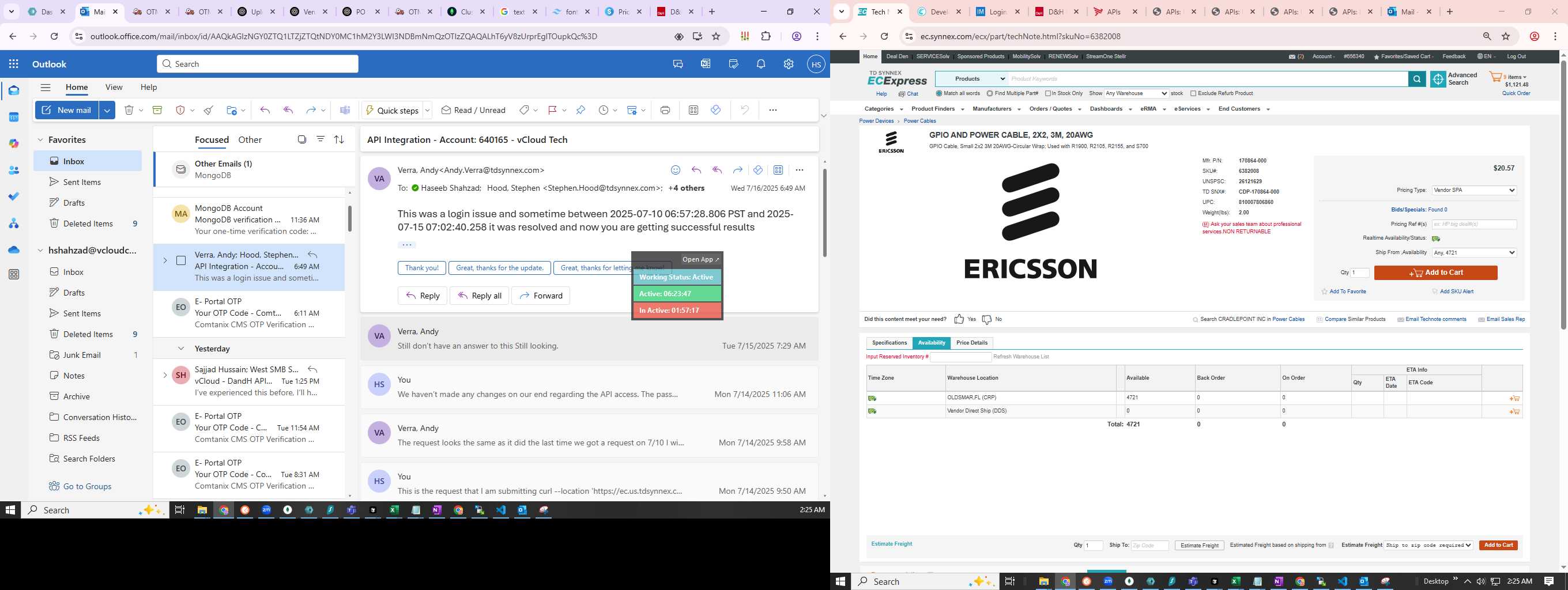Open Any Warehouse stock dropdown
This screenshot has height=590, width=1568.
pos(1136,94)
